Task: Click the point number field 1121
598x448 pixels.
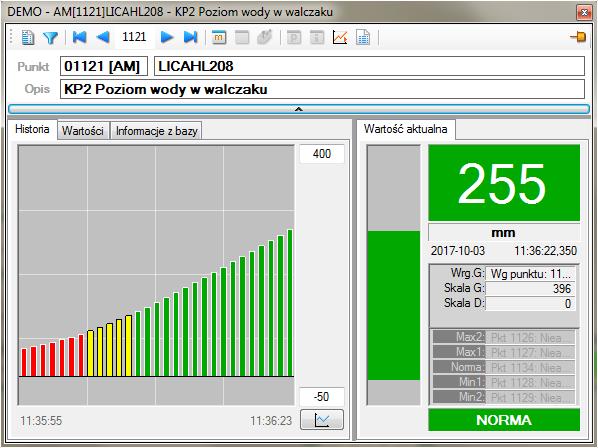Action: coord(134,37)
